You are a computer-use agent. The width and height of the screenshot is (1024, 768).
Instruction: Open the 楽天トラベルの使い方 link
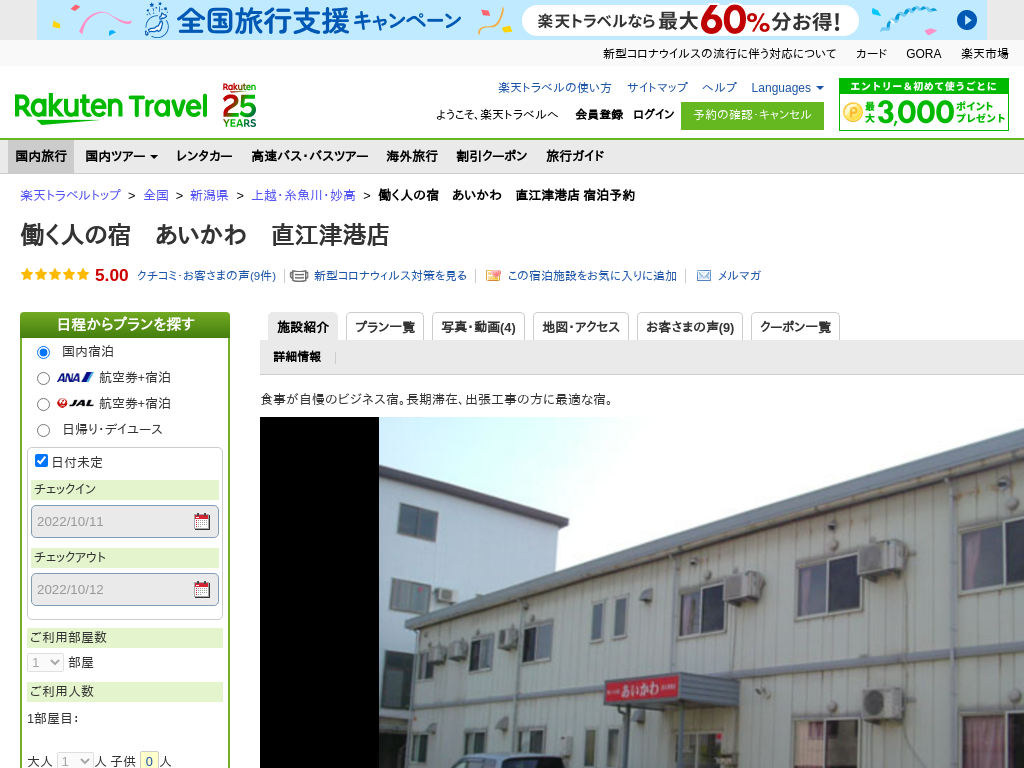point(554,88)
